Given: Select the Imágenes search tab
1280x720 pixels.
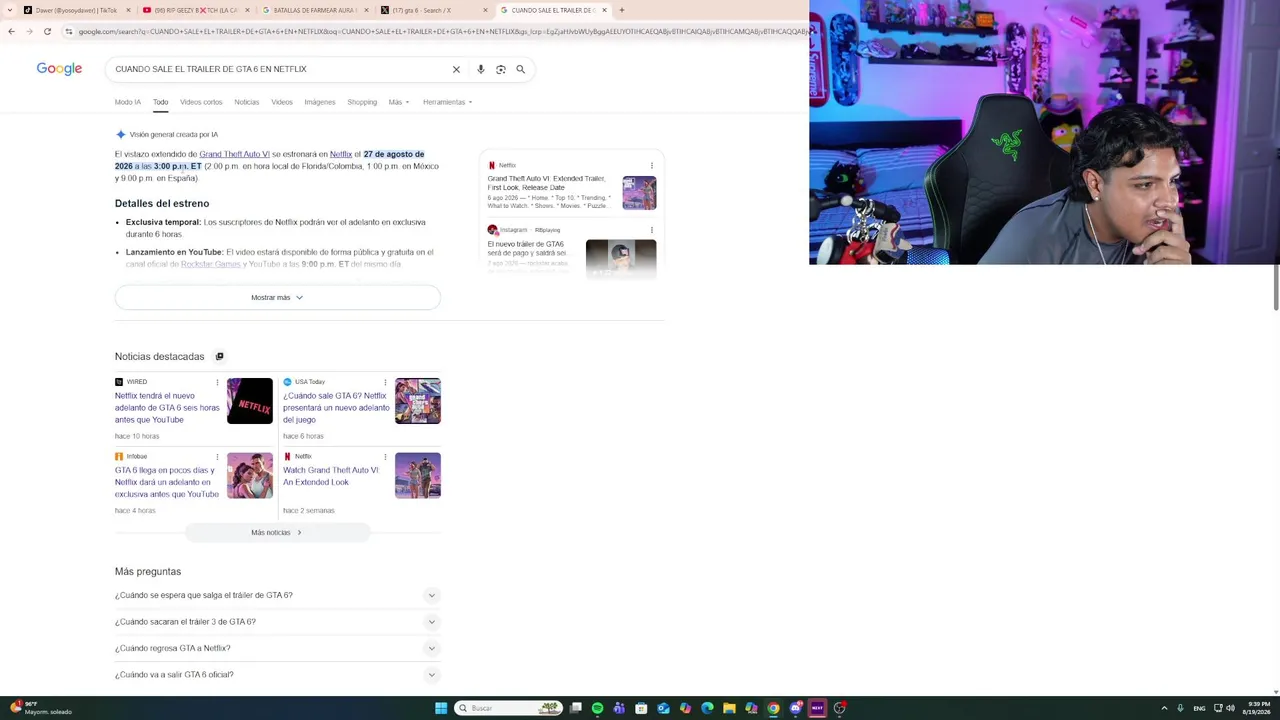Looking at the screenshot, I should [320, 102].
